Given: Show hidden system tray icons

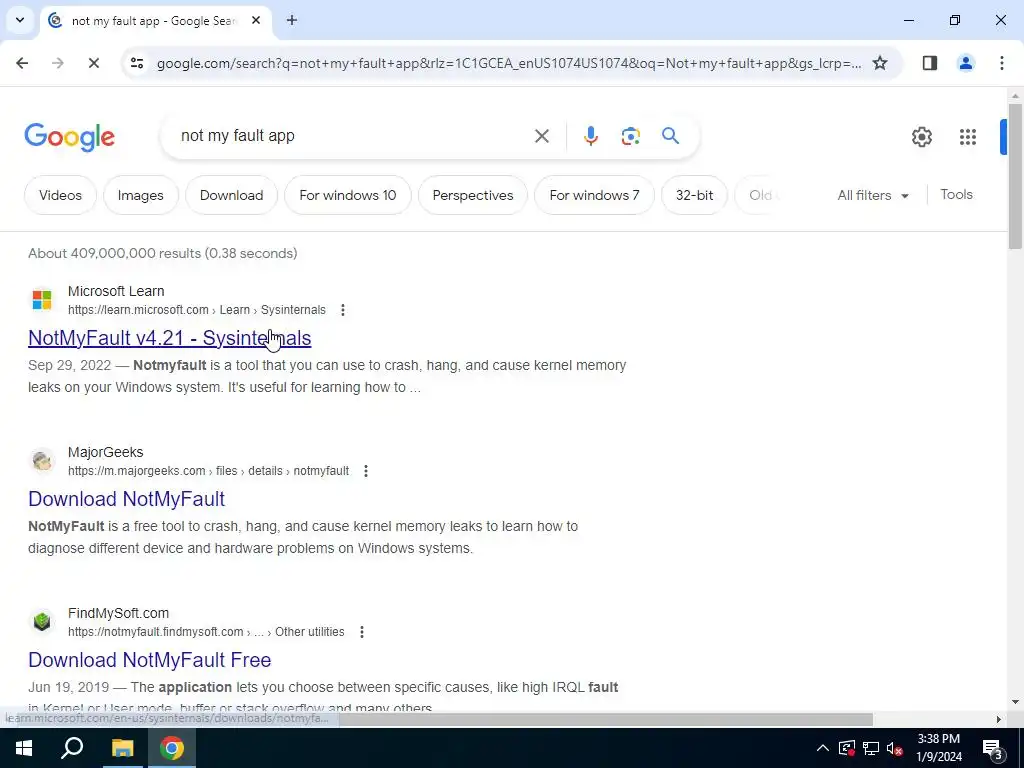Looking at the screenshot, I should point(822,748).
